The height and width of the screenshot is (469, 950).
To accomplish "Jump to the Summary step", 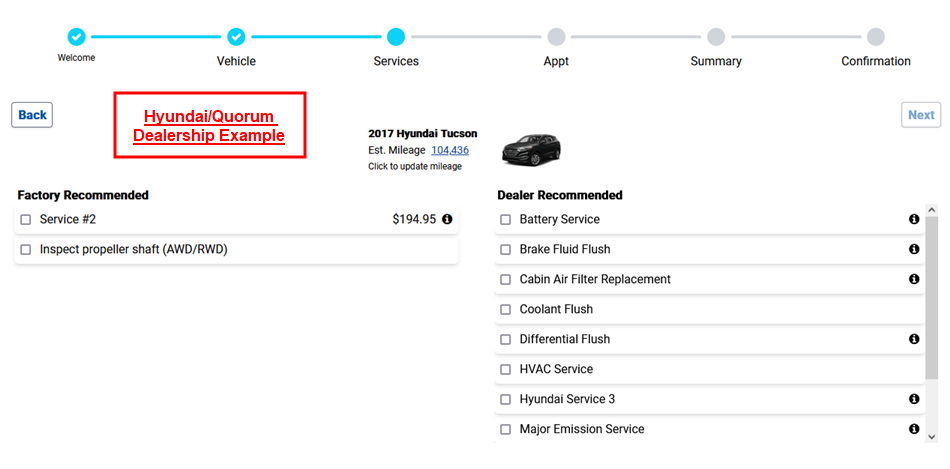I will coord(716,37).
